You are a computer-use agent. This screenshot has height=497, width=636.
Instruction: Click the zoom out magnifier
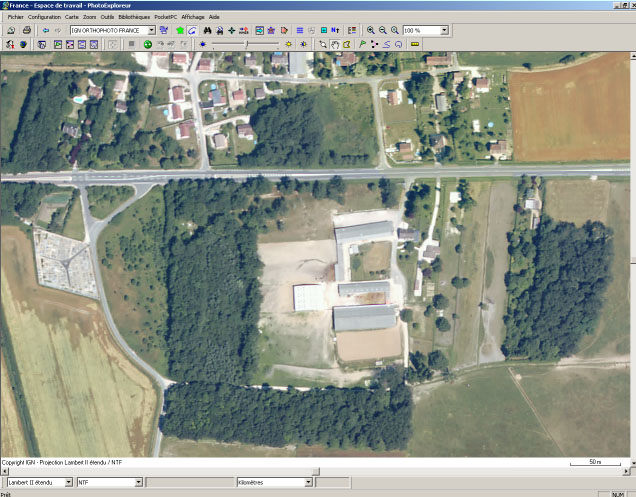382,30
